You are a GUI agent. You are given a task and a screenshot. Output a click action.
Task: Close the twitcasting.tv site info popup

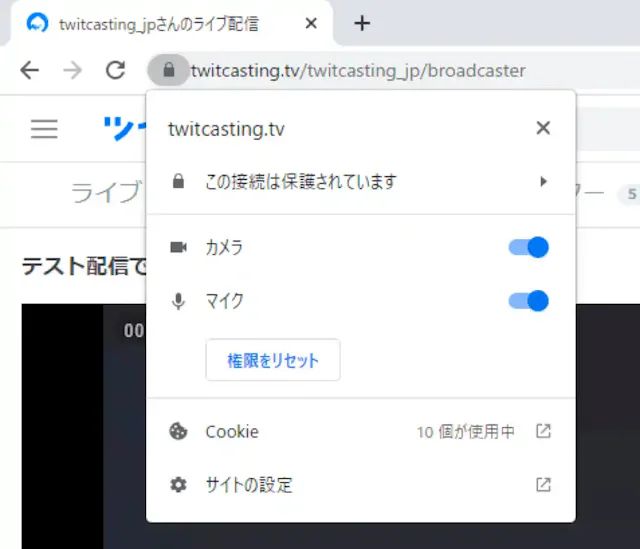click(x=543, y=128)
